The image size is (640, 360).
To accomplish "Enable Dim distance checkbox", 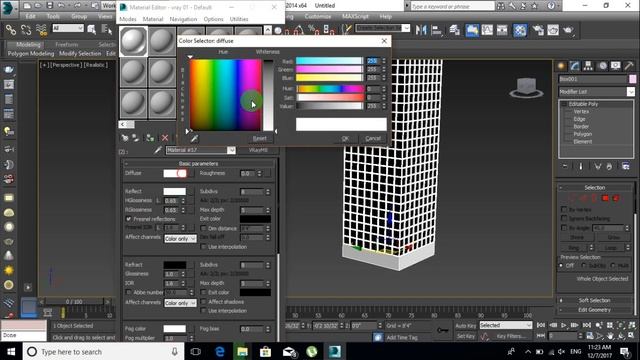I will tap(203, 228).
